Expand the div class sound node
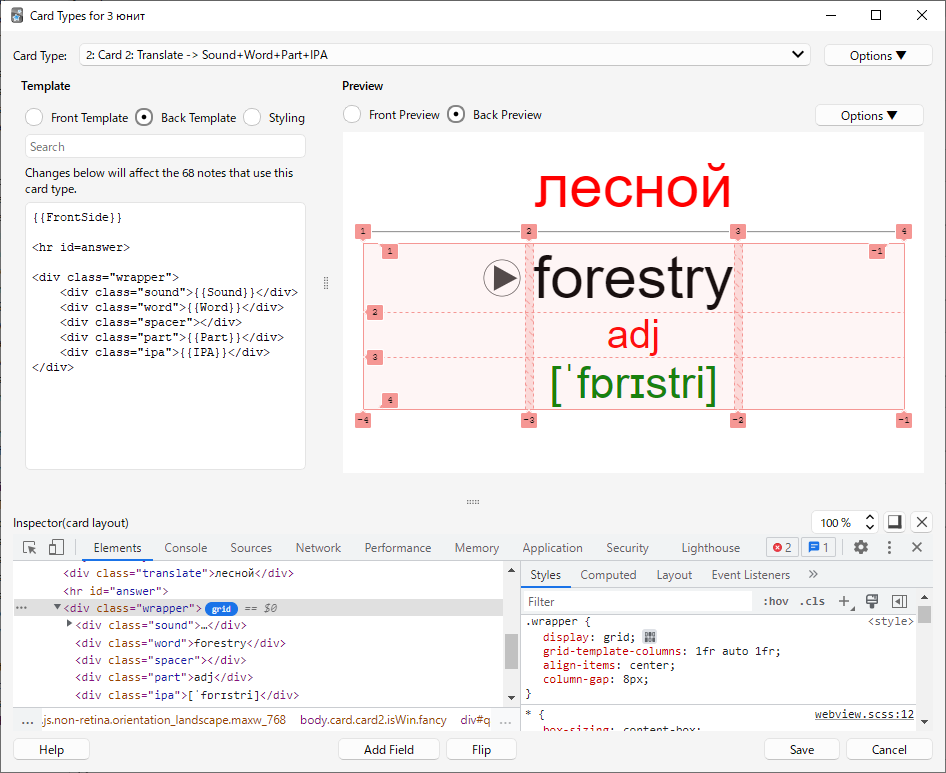The height and width of the screenshot is (773, 946). (69, 624)
